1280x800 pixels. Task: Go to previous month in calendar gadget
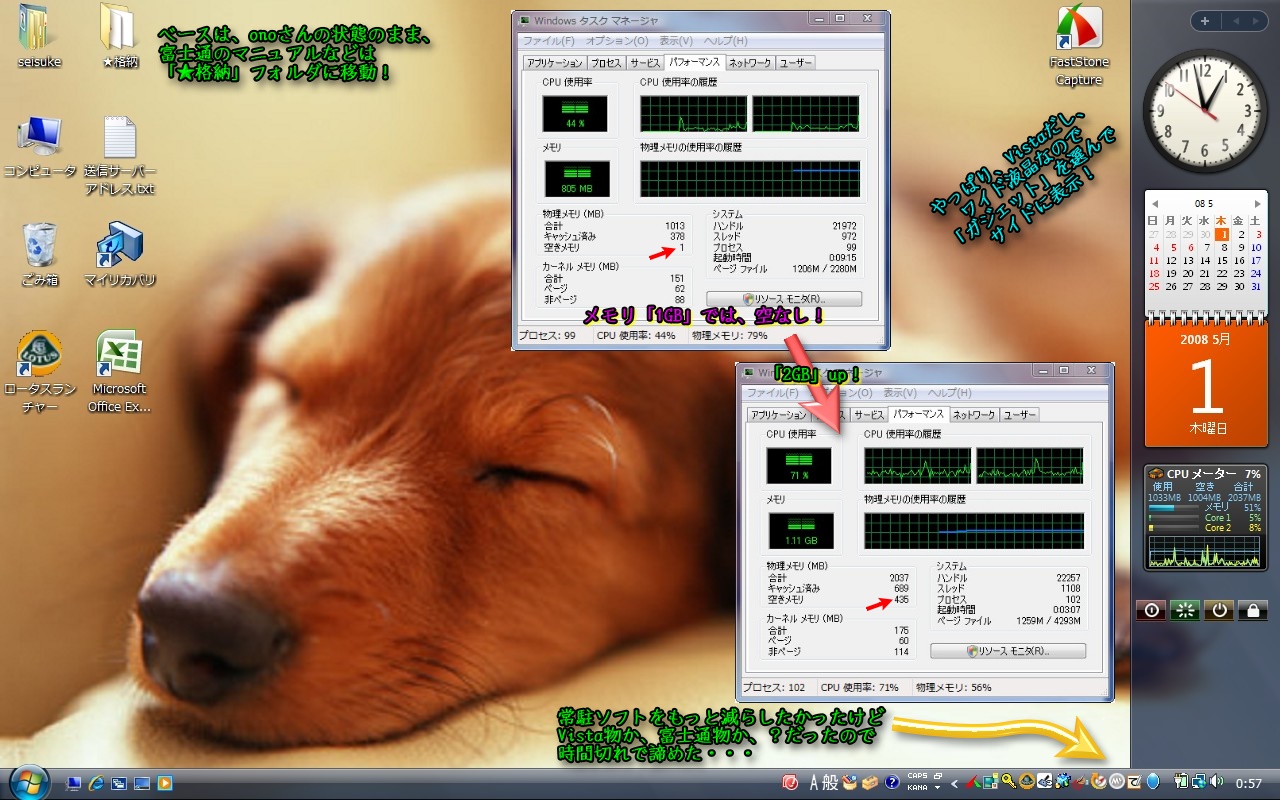[x=1154, y=202]
